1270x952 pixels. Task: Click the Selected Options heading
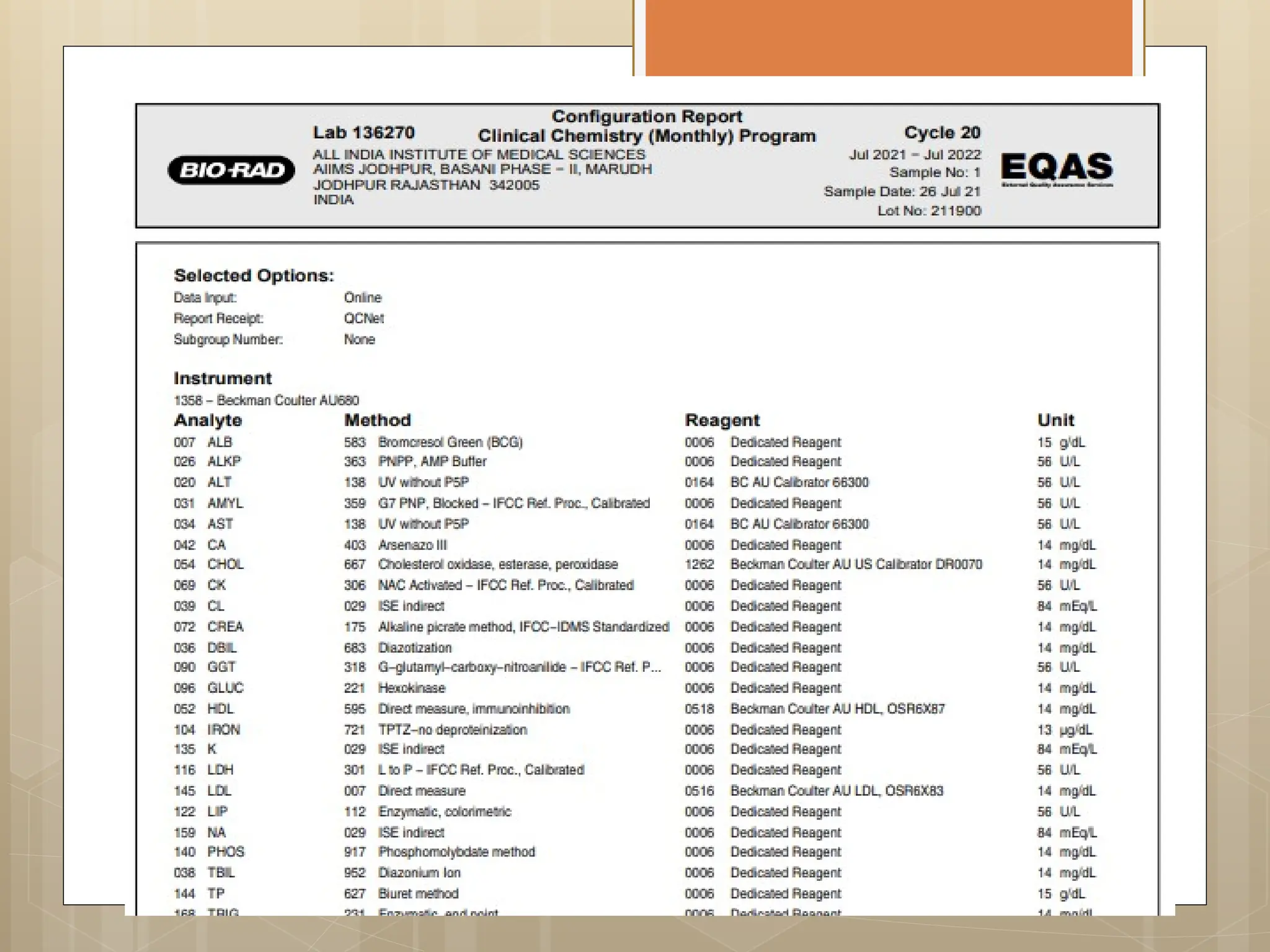254,275
